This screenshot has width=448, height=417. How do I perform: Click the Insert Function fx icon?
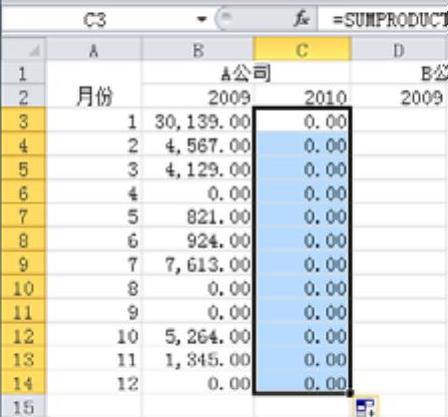pos(302,19)
